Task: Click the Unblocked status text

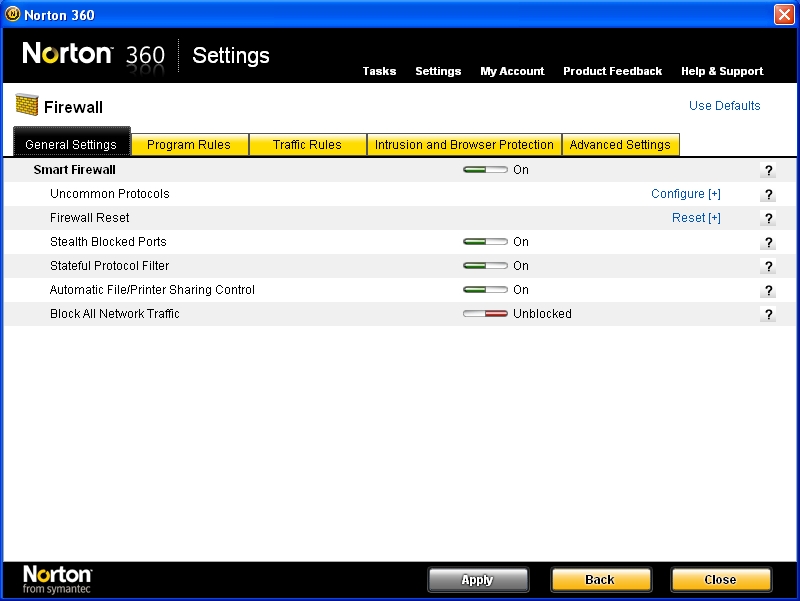Action: point(542,314)
